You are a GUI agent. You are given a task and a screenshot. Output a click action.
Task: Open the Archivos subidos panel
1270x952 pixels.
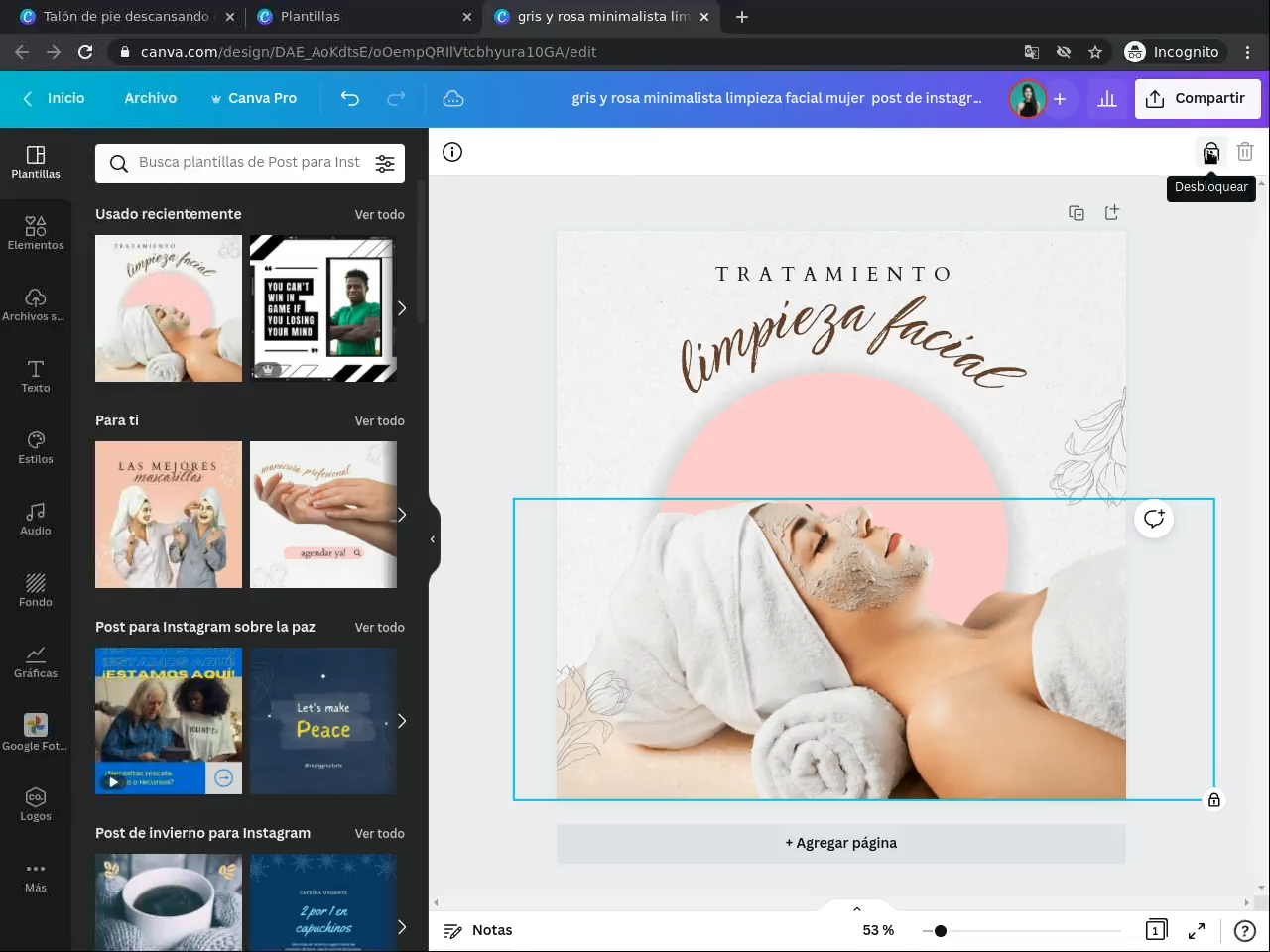(x=36, y=304)
